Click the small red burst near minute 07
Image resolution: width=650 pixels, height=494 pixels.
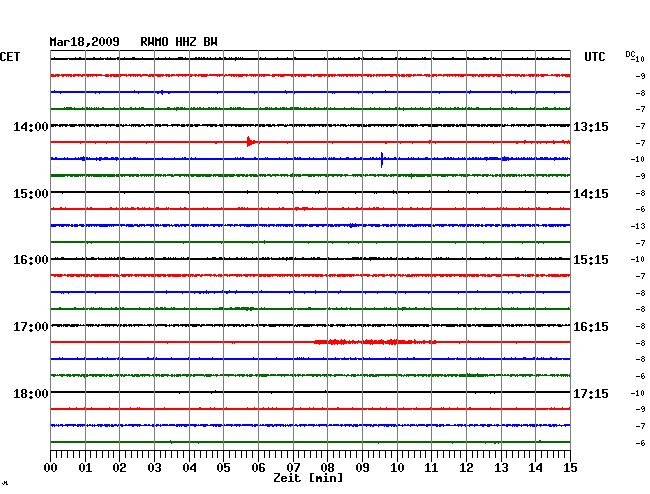pyautogui.click(x=301, y=208)
